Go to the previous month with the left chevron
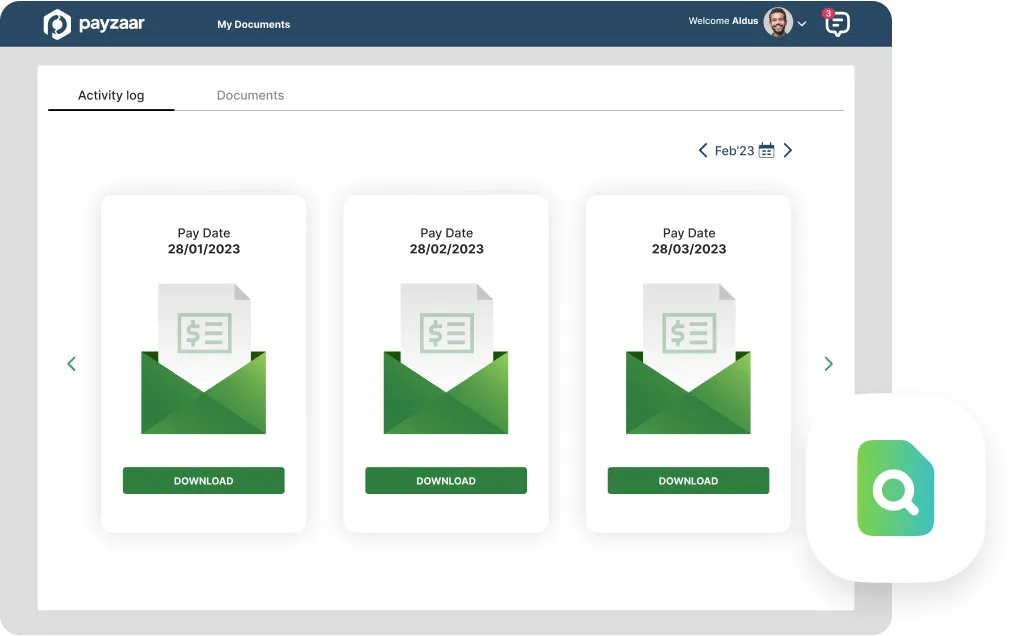Screen dimensions: 1019x636 click(702, 149)
